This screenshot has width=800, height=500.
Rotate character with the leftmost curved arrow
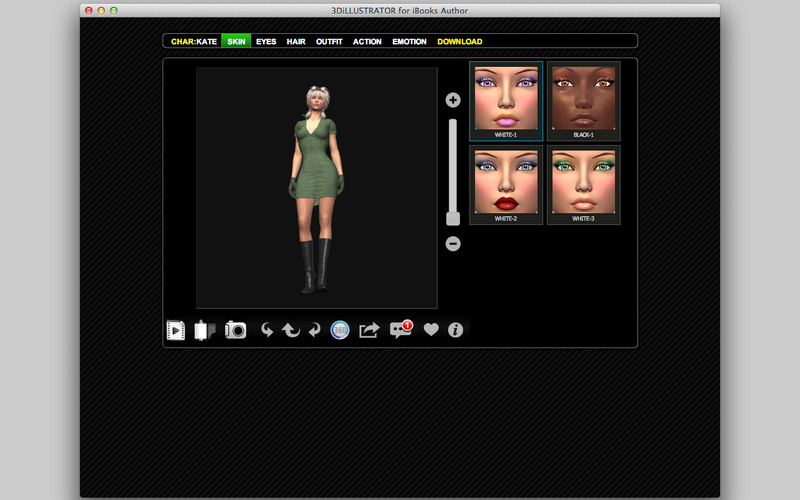coord(267,330)
